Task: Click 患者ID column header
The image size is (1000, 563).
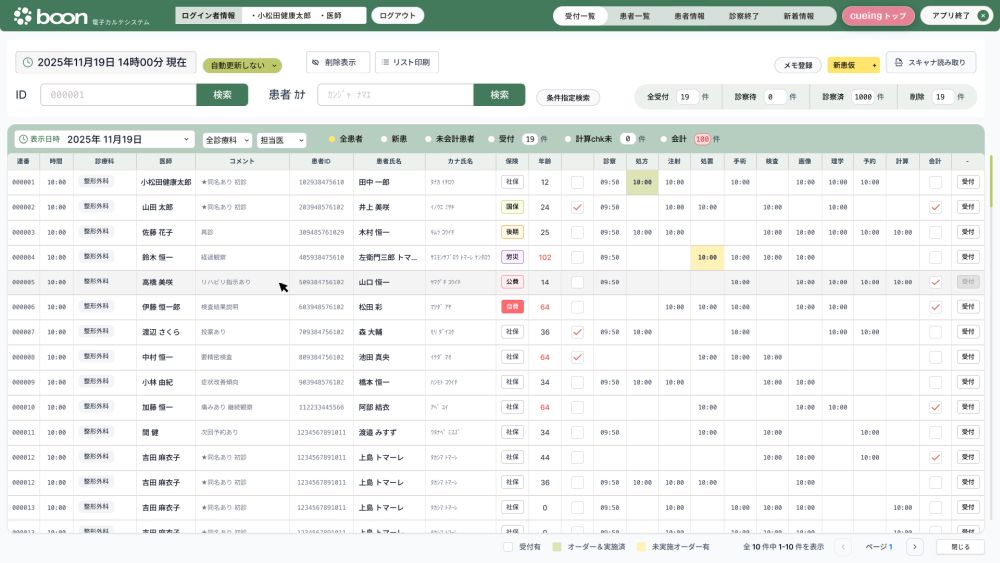Action: pyautogui.click(x=321, y=161)
